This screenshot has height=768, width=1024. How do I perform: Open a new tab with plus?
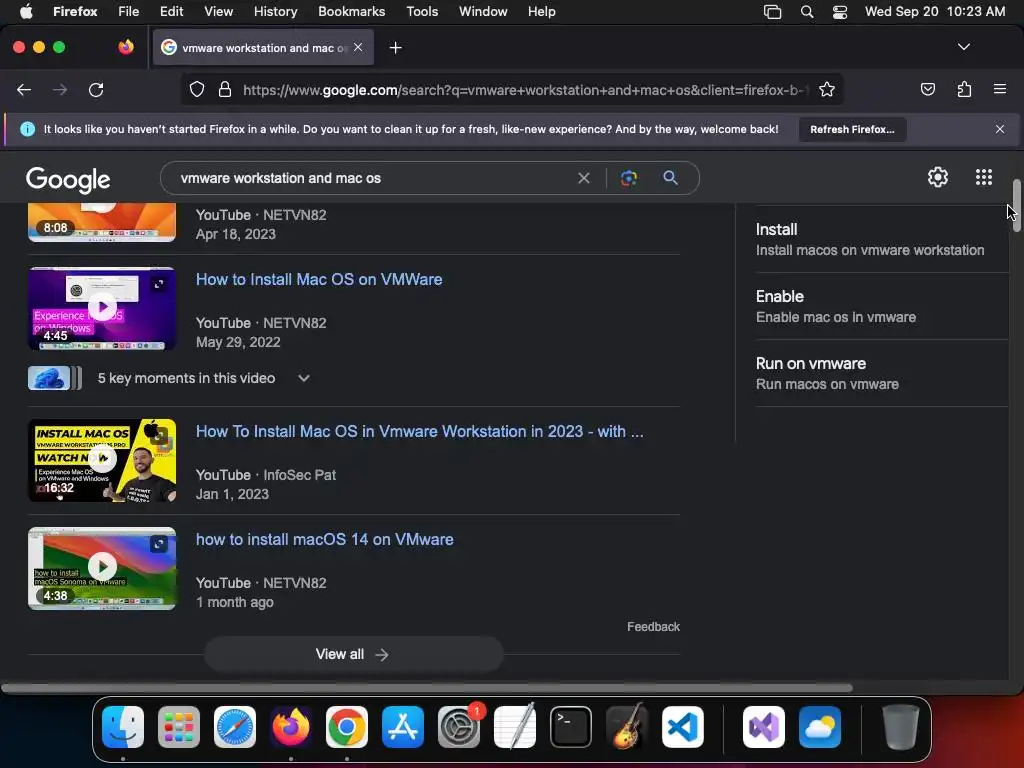[x=395, y=48]
